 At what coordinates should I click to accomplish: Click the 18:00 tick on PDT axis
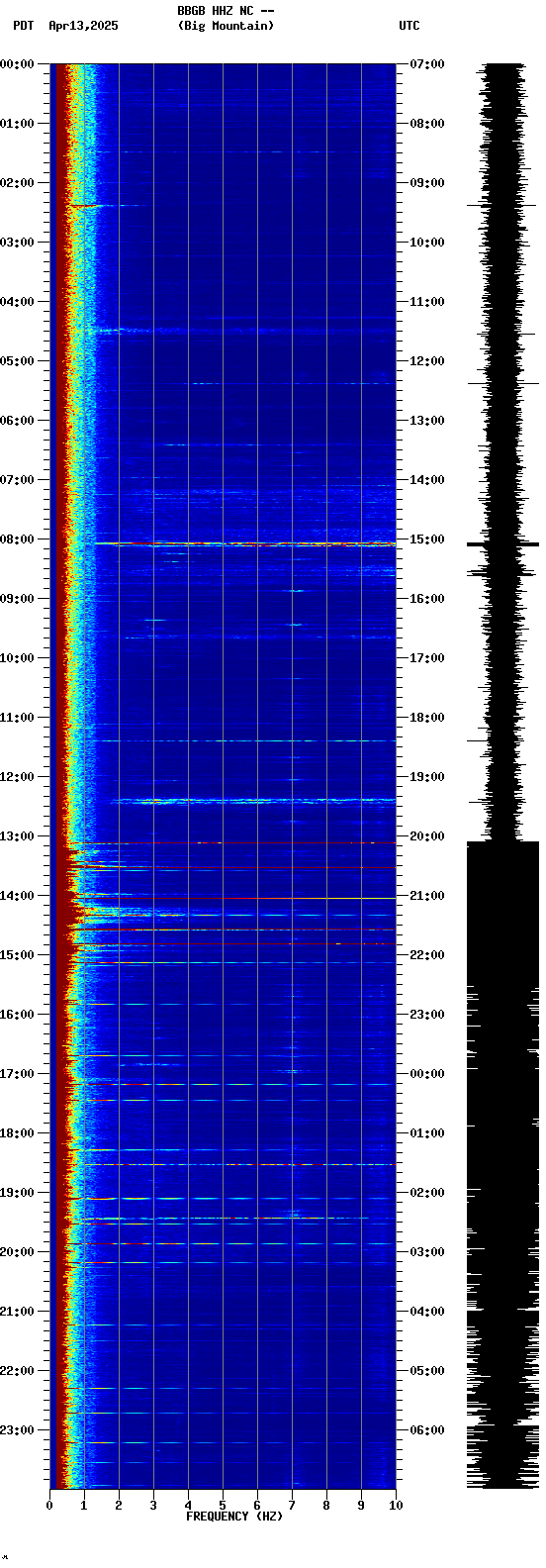pyautogui.click(x=17, y=1133)
